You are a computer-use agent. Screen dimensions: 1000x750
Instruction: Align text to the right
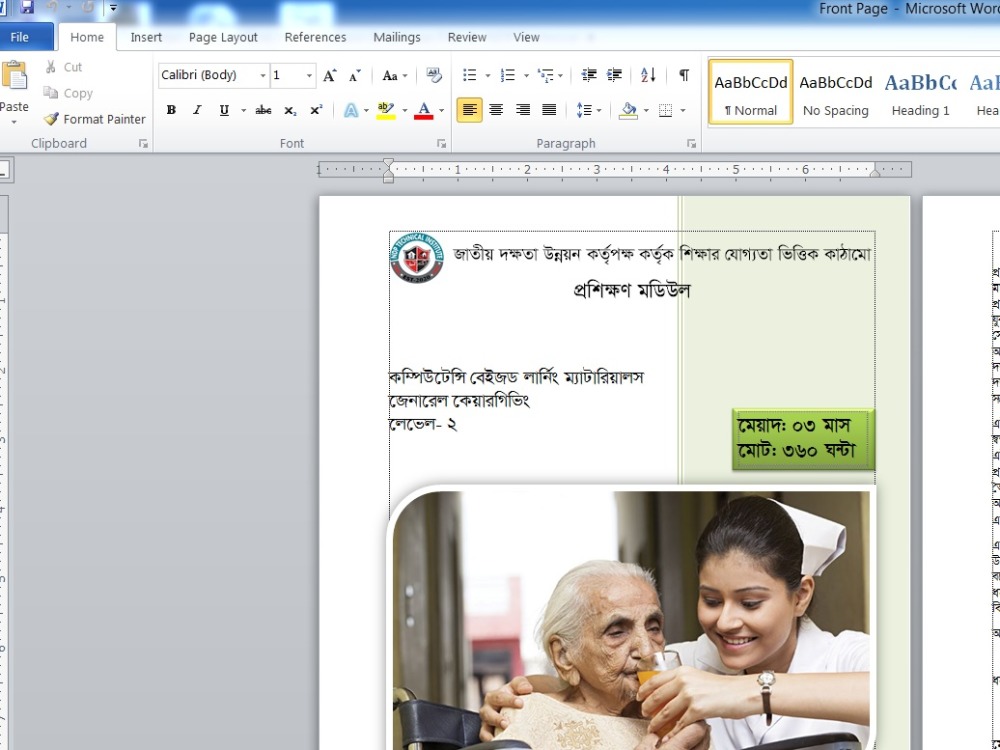[x=522, y=110]
